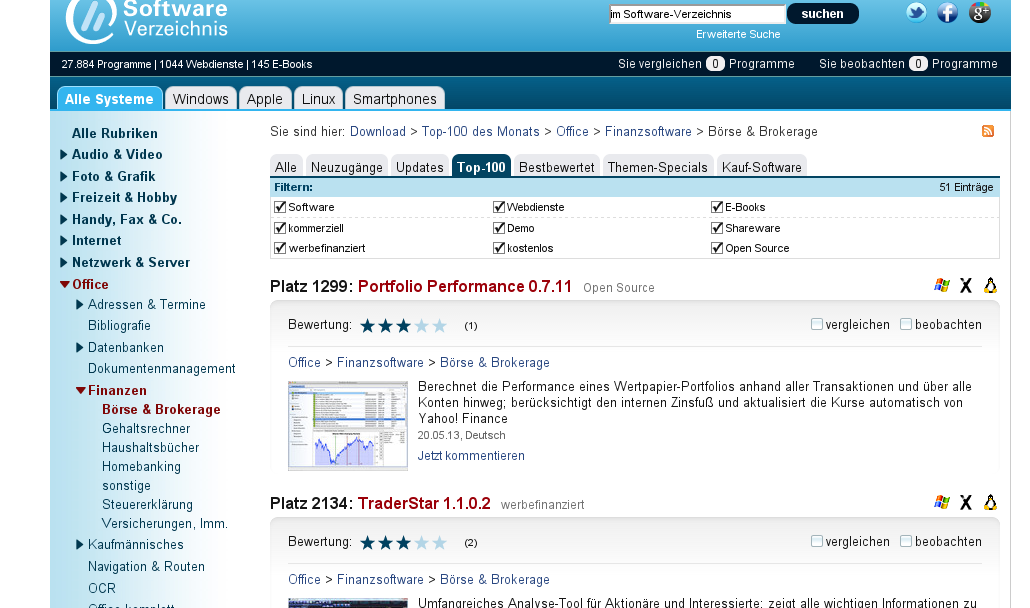
Task: Click the suchen button
Action: [822, 14]
